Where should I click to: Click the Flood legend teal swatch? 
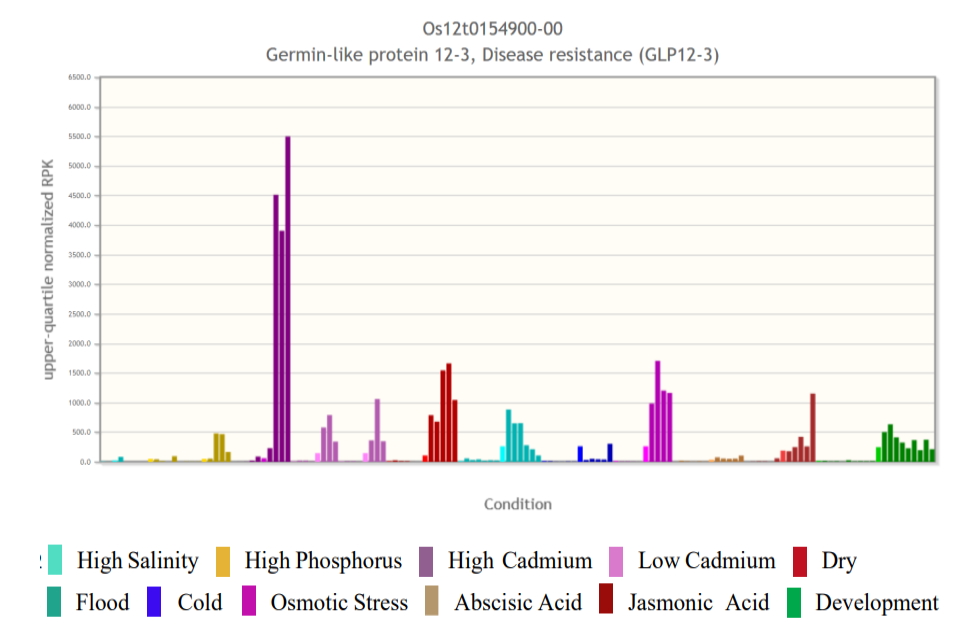coord(54,602)
